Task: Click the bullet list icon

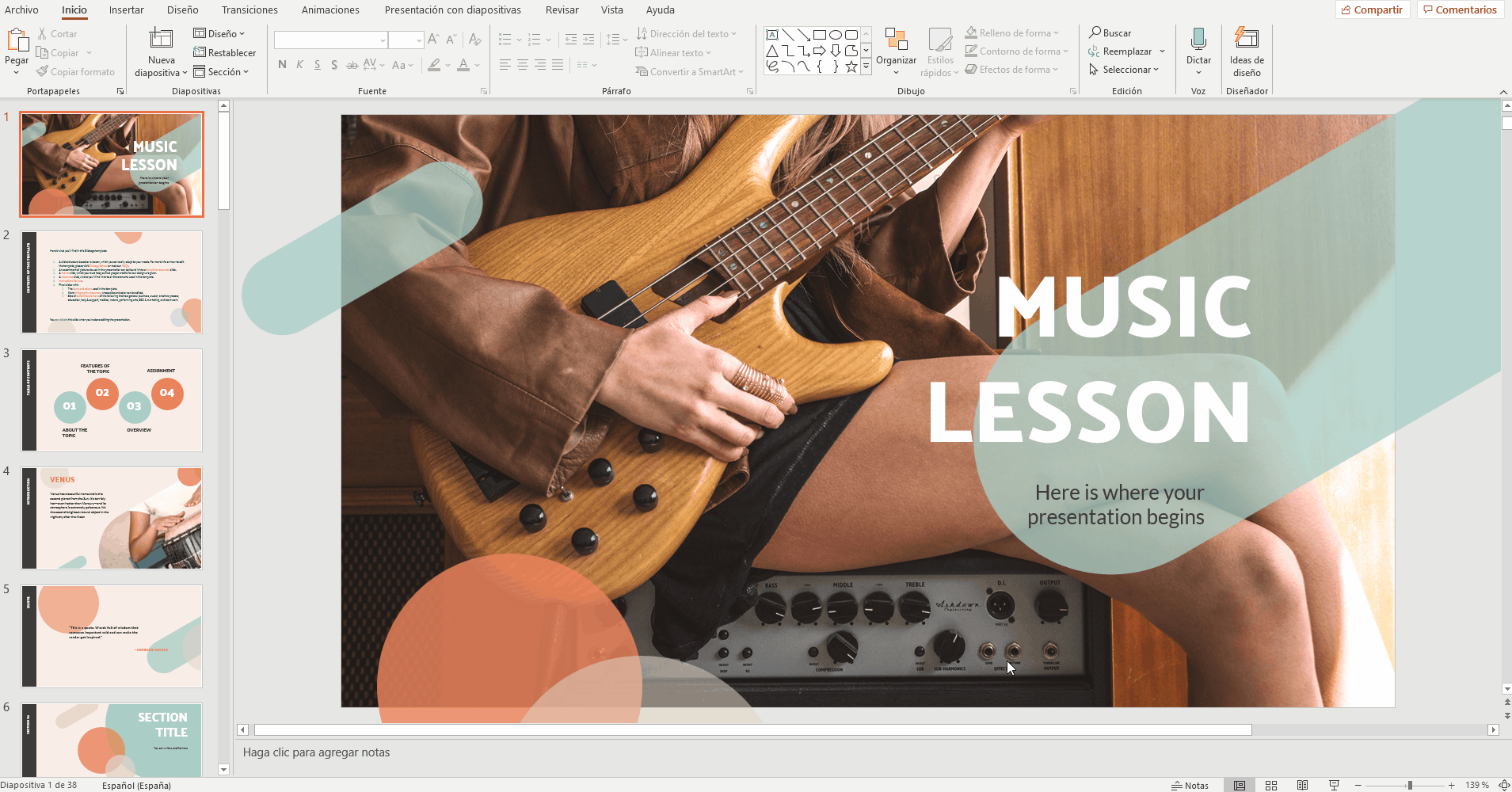Action: point(505,40)
